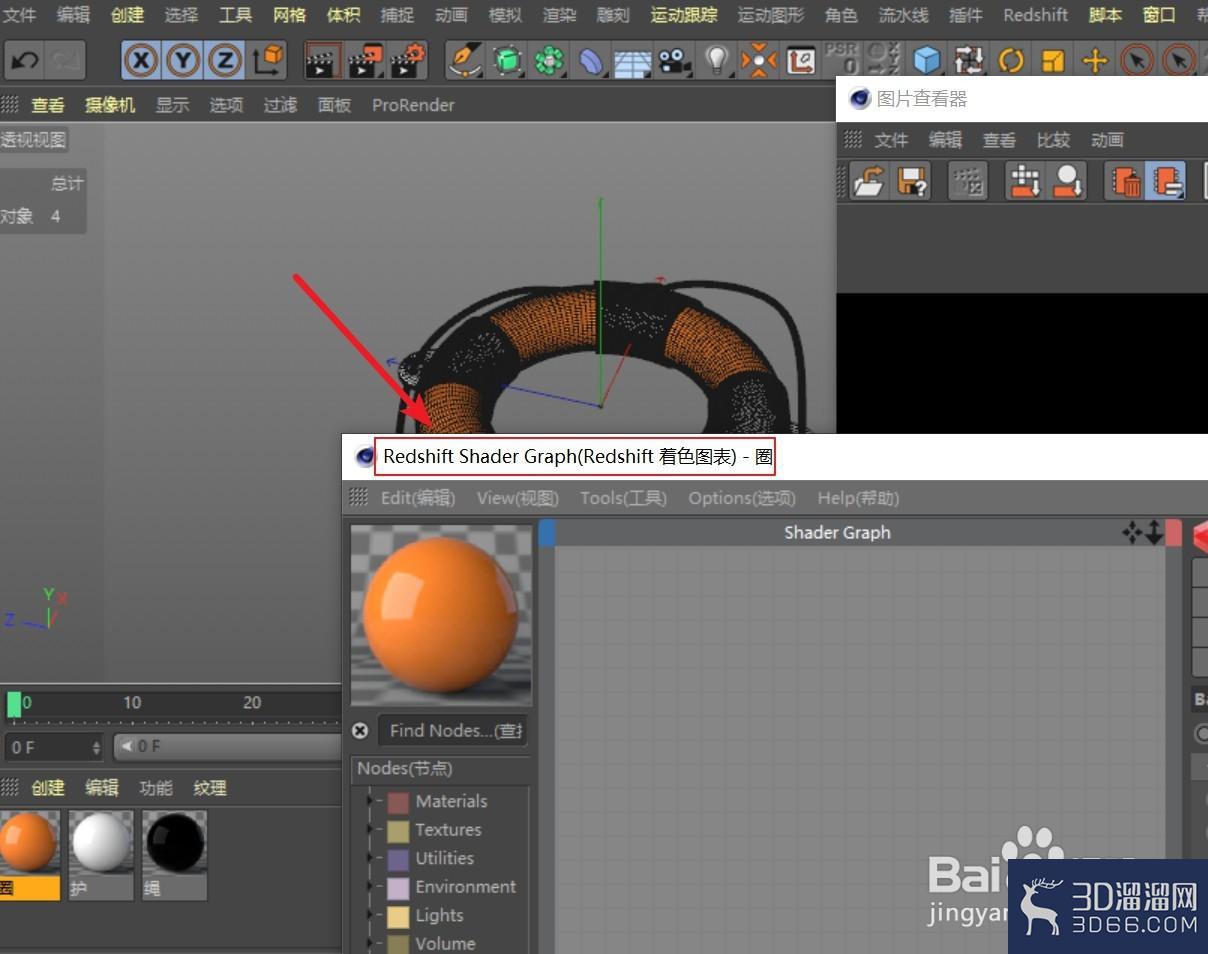Expand the Environment node category

coord(372,887)
